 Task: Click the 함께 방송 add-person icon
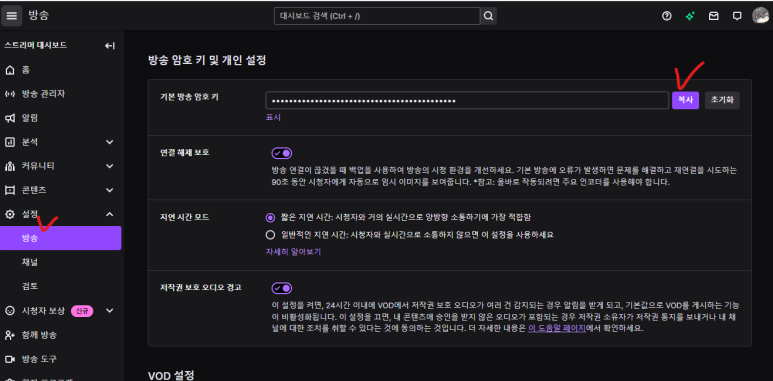tap(9, 335)
